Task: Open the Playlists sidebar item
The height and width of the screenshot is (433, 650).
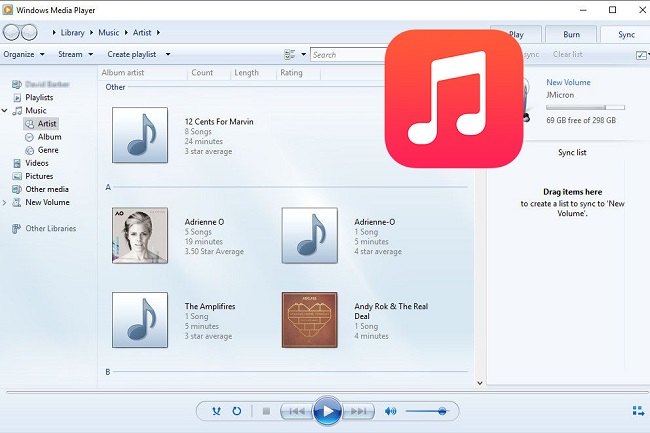Action: (x=39, y=97)
